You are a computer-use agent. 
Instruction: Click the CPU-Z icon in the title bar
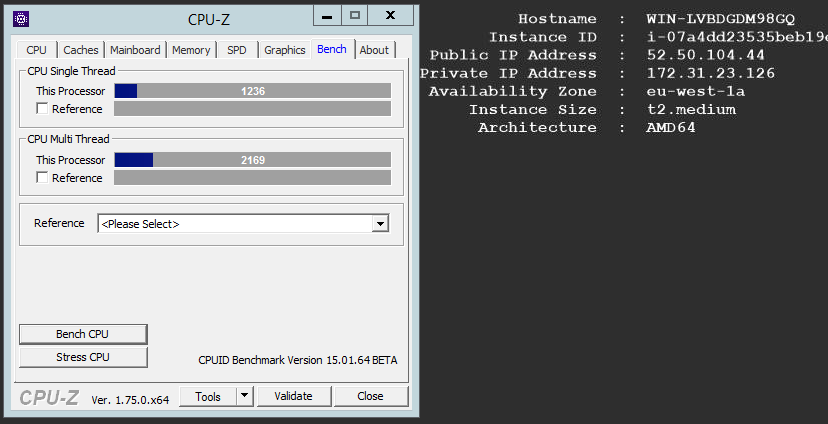click(x=21, y=19)
